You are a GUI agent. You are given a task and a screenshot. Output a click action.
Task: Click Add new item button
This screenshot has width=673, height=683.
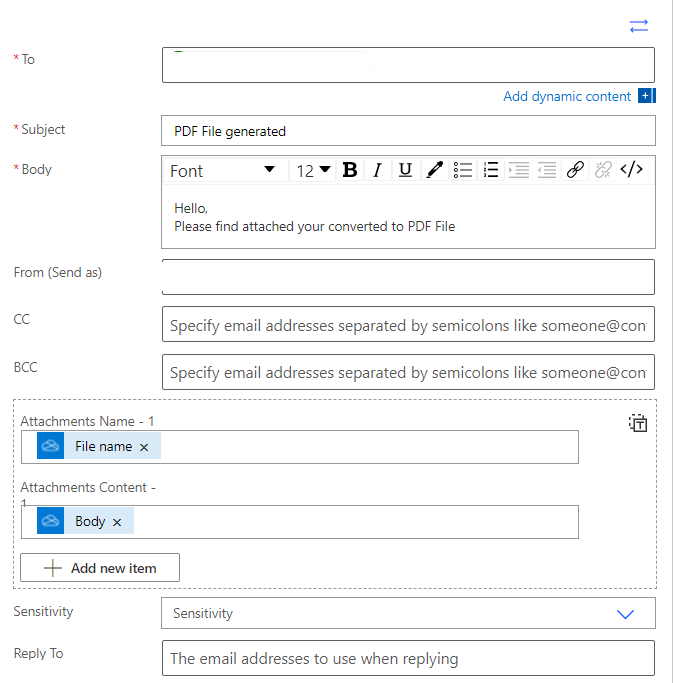100,568
